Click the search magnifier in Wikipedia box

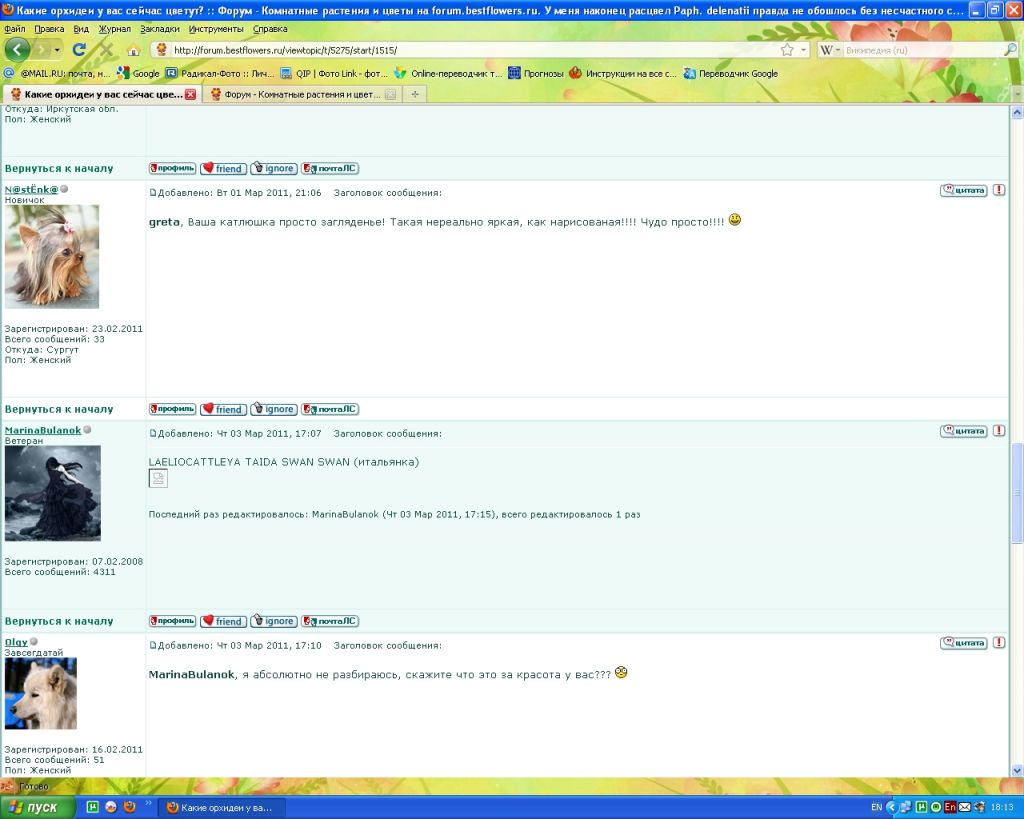pyautogui.click(x=1010, y=49)
